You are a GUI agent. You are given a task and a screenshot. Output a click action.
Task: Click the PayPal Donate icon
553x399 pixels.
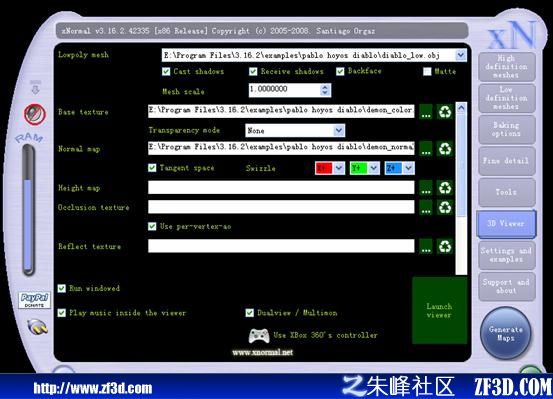(34, 300)
